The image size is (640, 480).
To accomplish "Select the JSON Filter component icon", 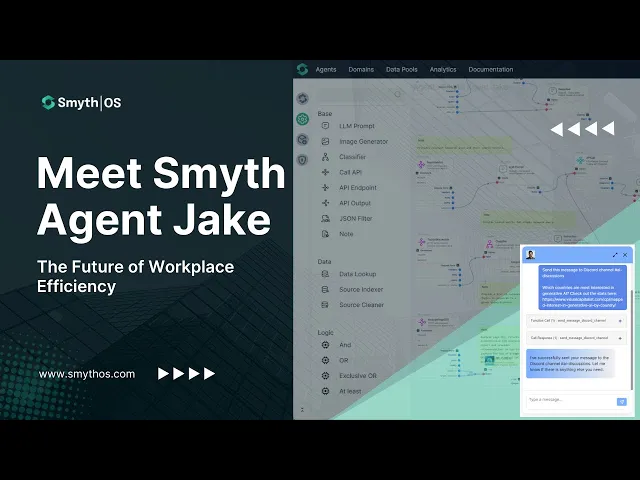I will [325, 218].
